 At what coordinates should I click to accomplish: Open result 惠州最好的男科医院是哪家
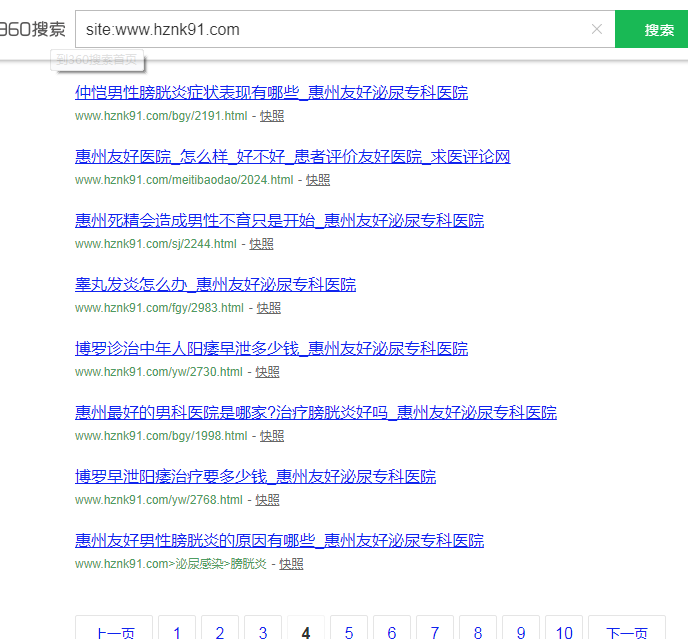pyautogui.click(x=316, y=413)
